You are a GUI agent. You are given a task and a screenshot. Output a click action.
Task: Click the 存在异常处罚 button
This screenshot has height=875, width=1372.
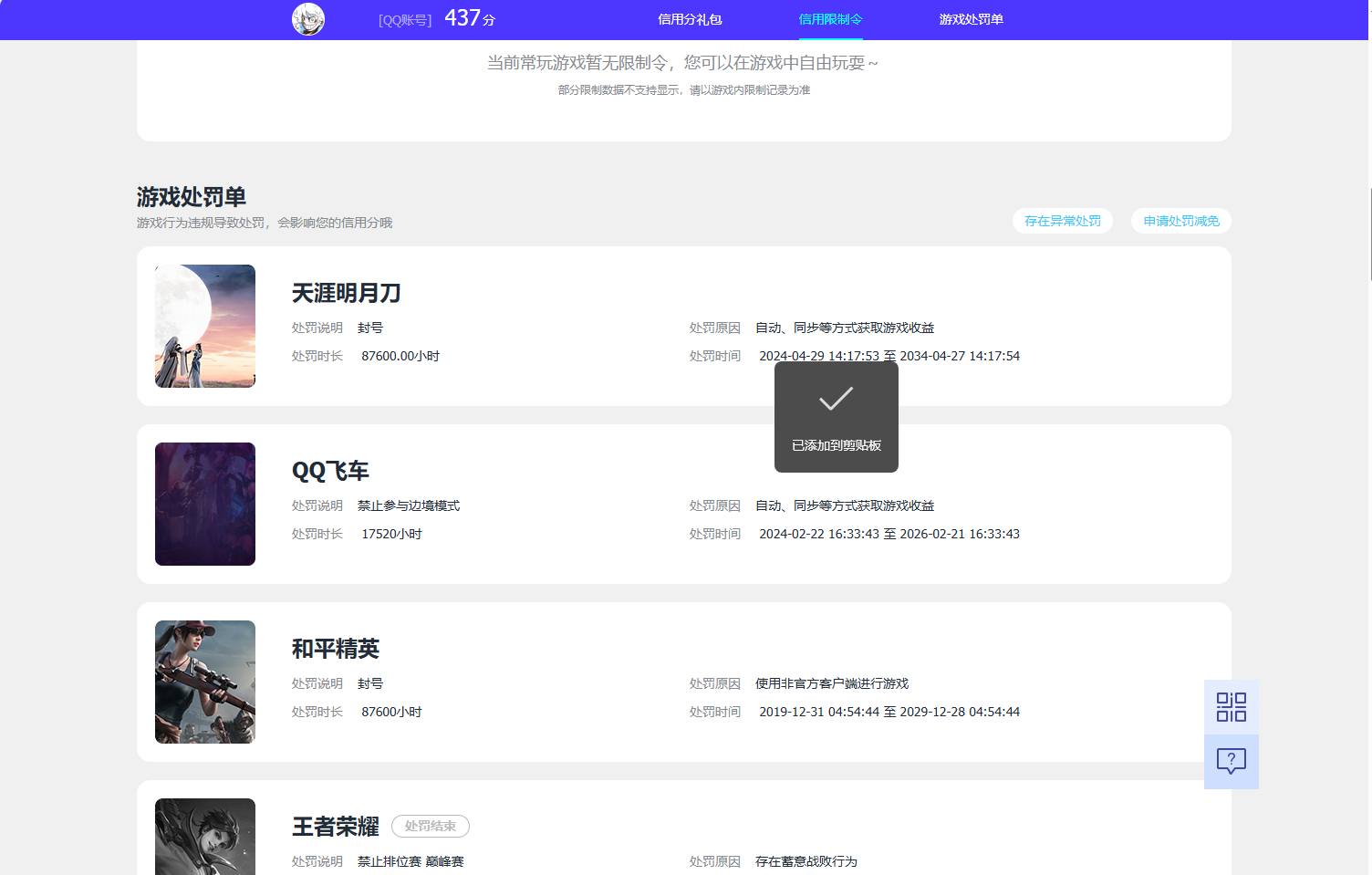pyautogui.click(x=1062, y=221)
